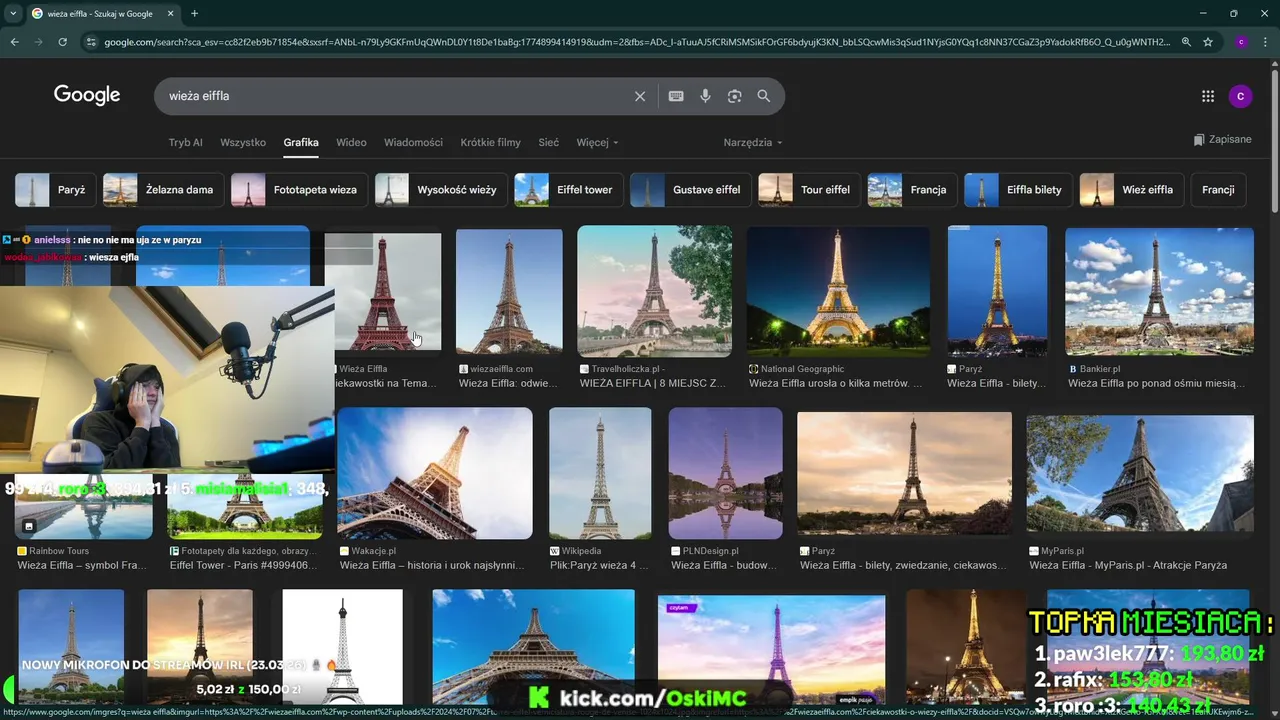Viewport: 1280px width, 720px height.
Task: View site information icon in the address bar
Action: point(91,42)
